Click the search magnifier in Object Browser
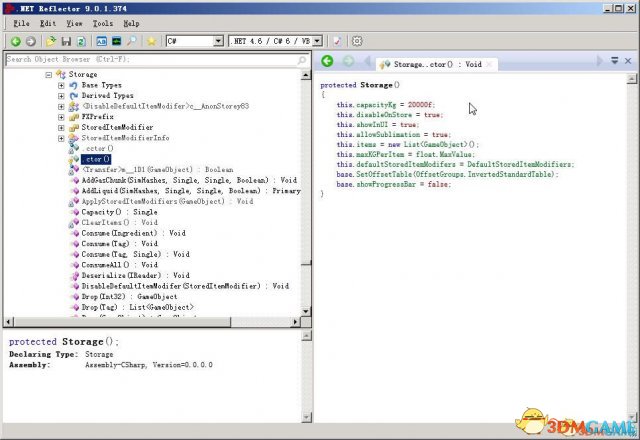The image size is (640, 440). 302,60
